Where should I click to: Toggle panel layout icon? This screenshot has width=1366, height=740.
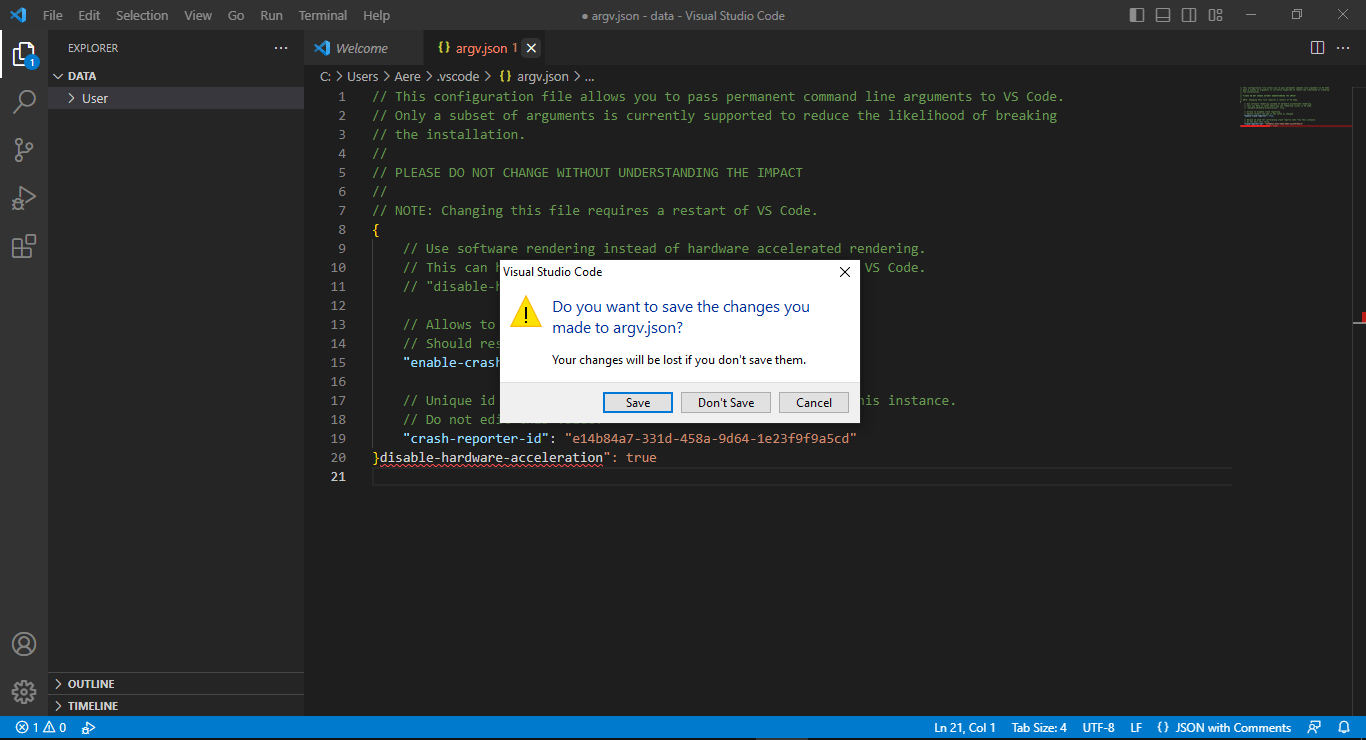1163,15
